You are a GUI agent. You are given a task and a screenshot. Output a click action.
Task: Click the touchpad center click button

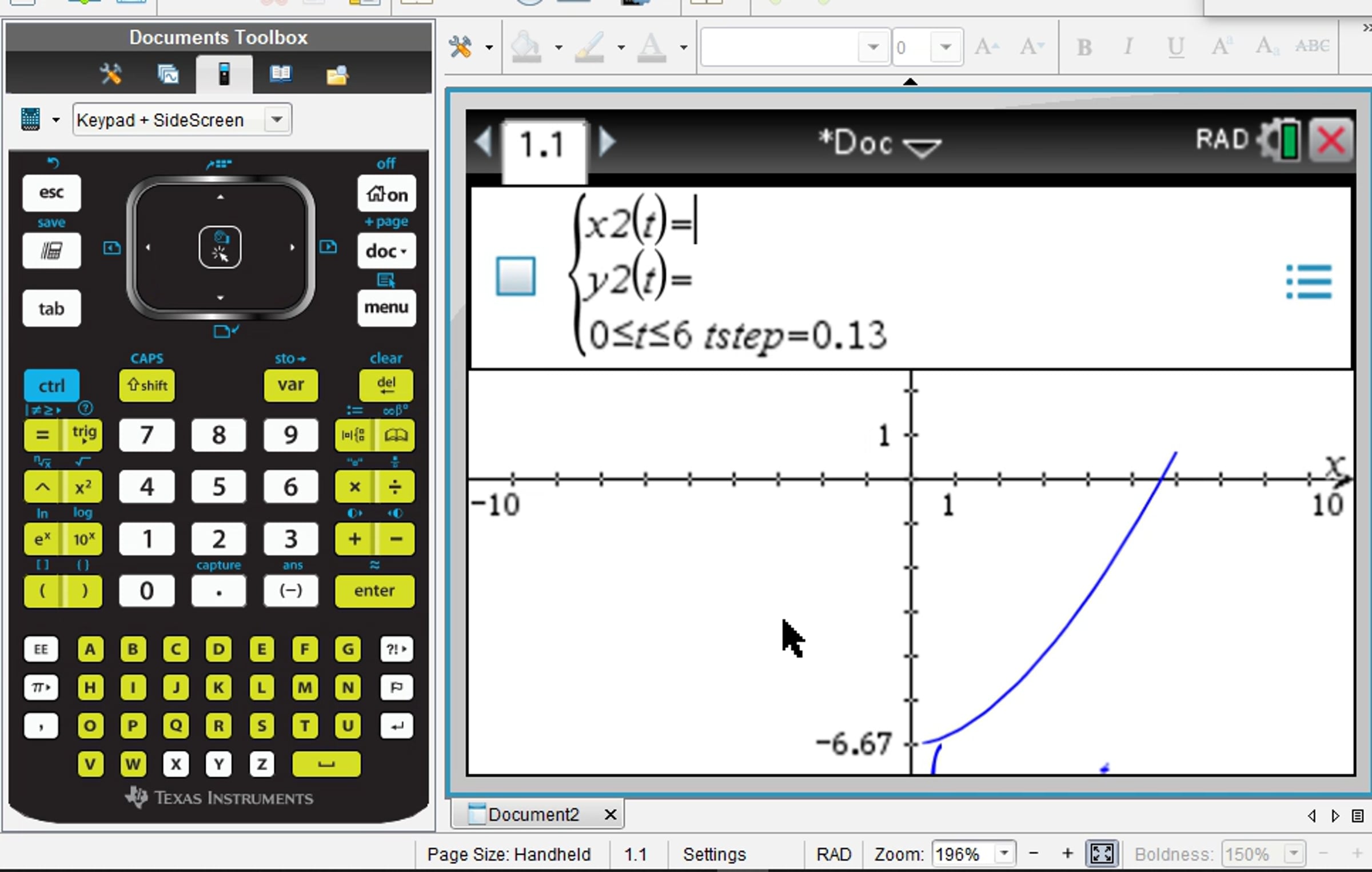[220, 248]
